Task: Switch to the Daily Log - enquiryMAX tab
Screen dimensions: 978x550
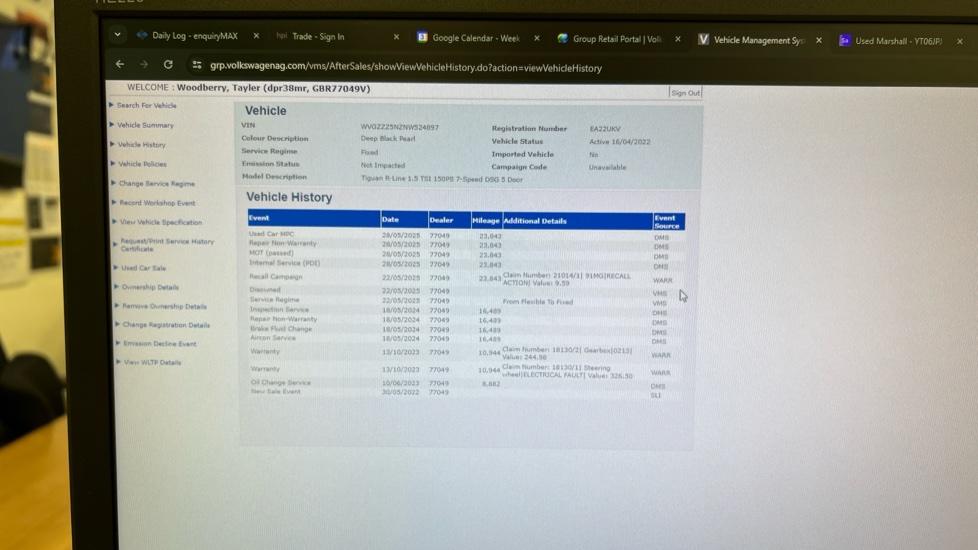Action: [195, 36]
